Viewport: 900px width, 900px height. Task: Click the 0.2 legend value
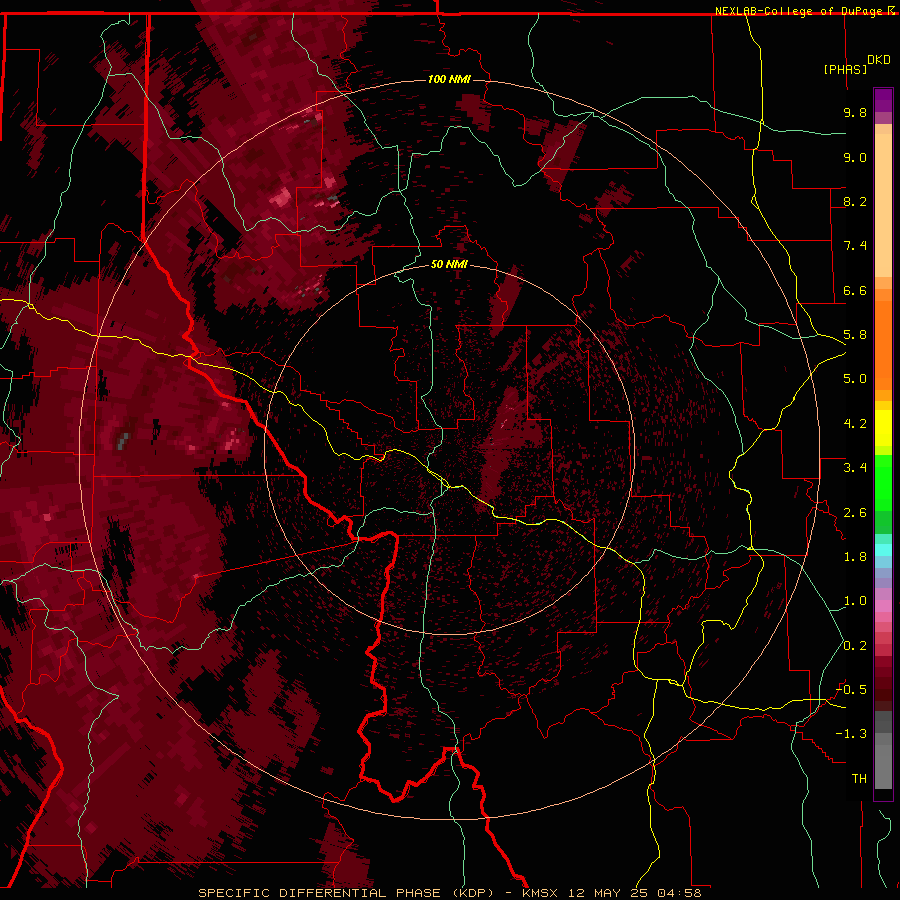coord(855,646)
